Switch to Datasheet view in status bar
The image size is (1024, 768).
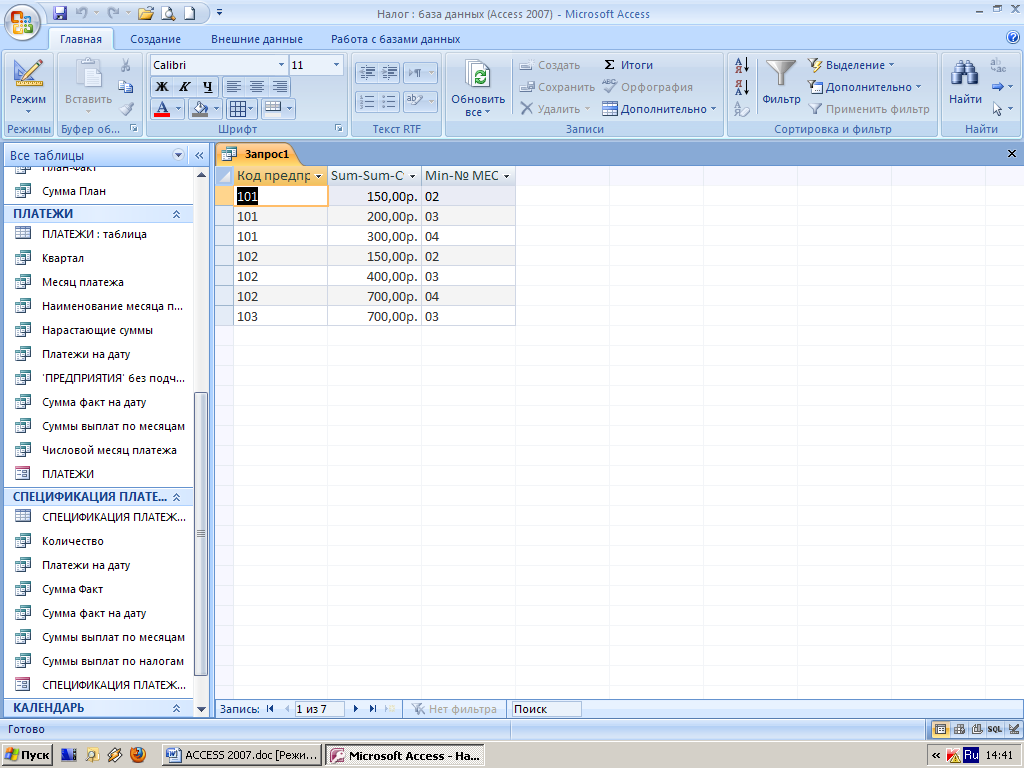(x=941, y=729)
